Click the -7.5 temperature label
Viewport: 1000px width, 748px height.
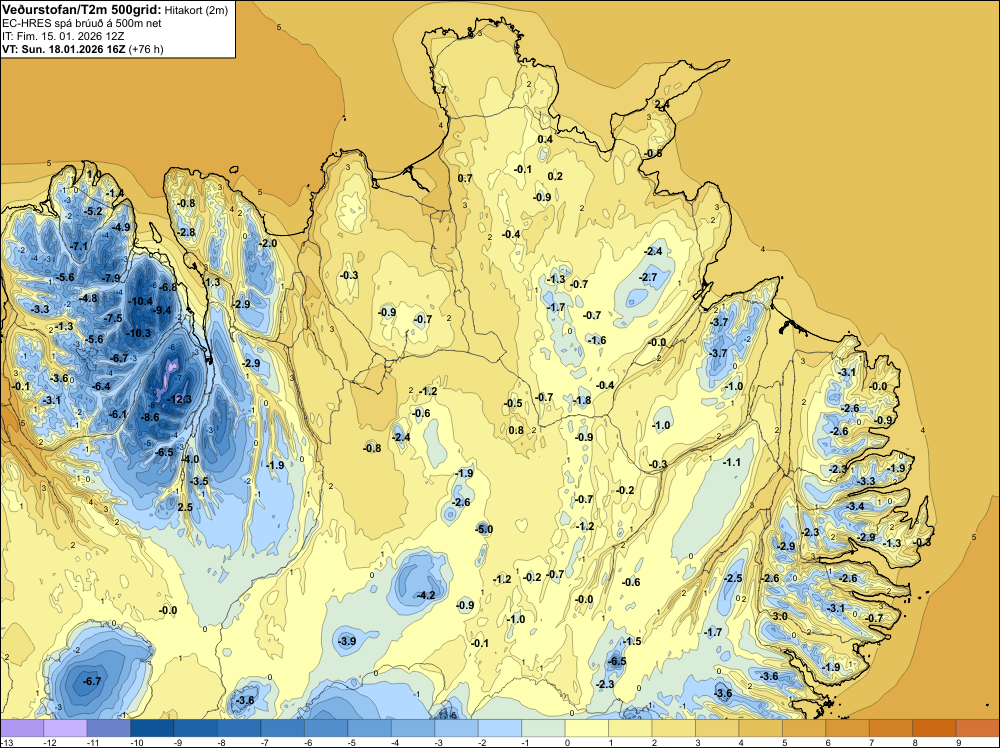[x=113, y=318]
